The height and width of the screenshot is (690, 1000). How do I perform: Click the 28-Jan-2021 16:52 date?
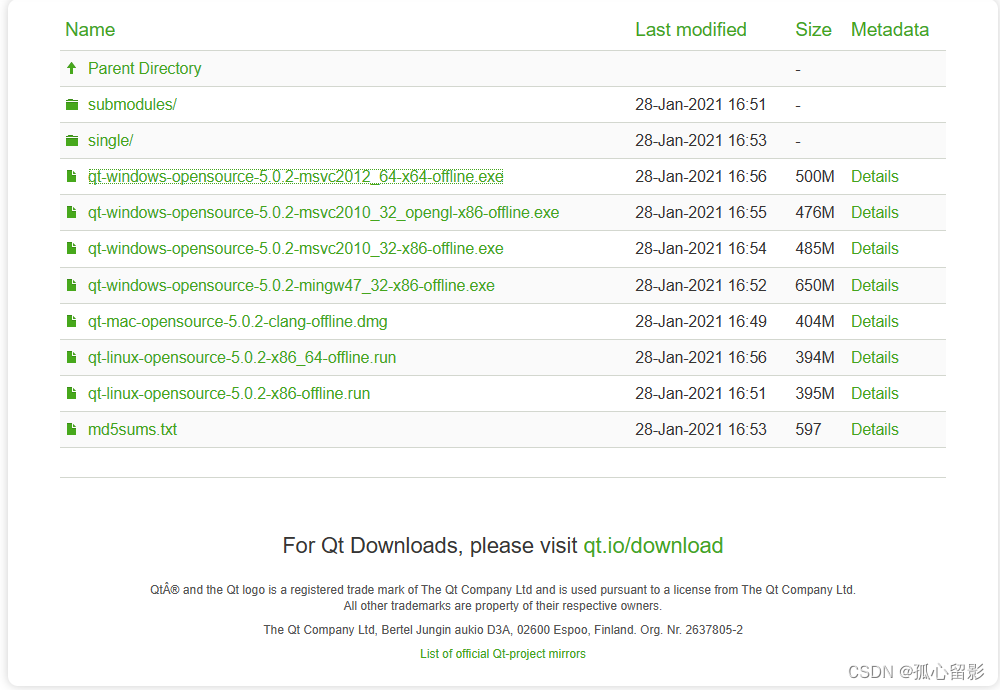701,285
